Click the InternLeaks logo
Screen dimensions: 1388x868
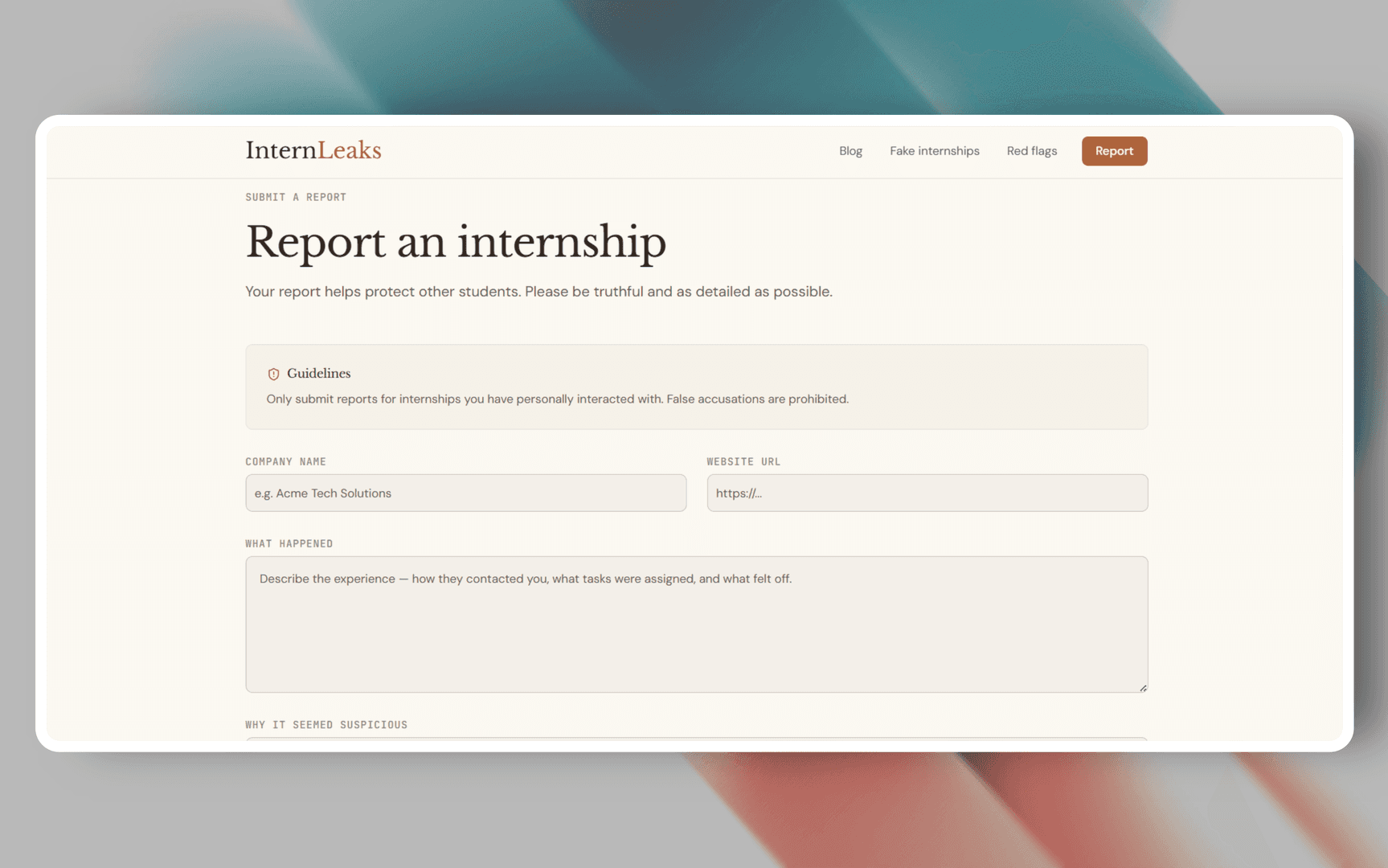313,150
